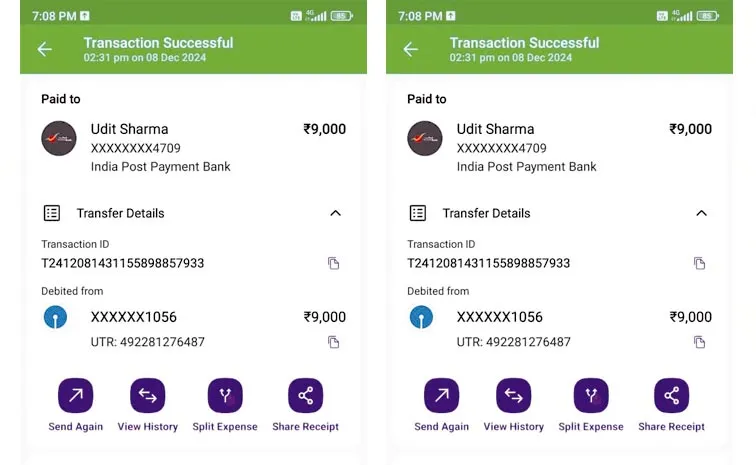The height and width of the screenshot is (465, 756).
Task: Copy UTR number in the right screen
Action: pyautogui.click(x=700, y=342)
